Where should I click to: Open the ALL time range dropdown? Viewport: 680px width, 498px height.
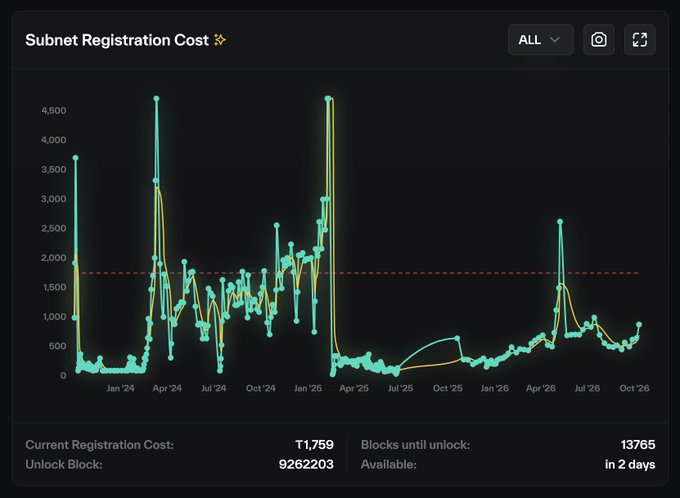540,40
